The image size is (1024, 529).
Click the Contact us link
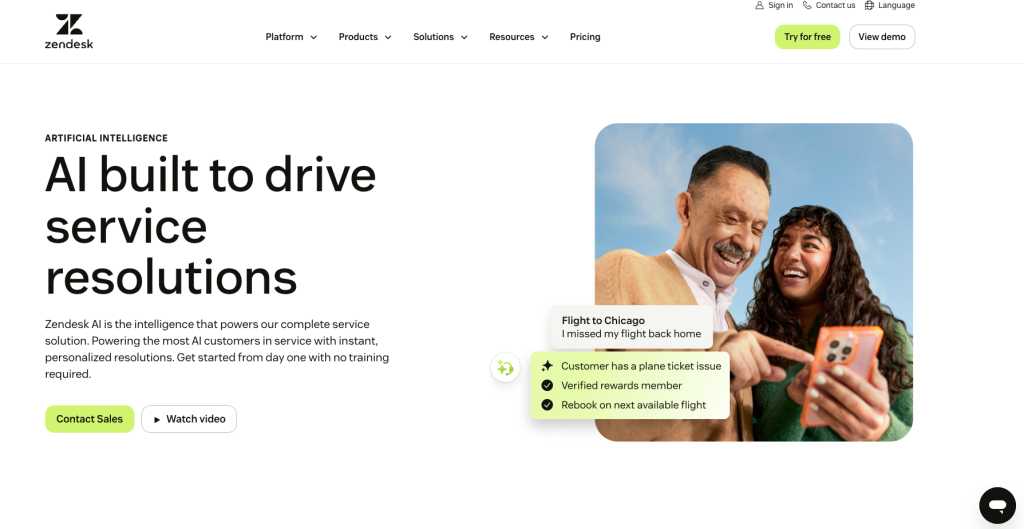coord(835,5)
